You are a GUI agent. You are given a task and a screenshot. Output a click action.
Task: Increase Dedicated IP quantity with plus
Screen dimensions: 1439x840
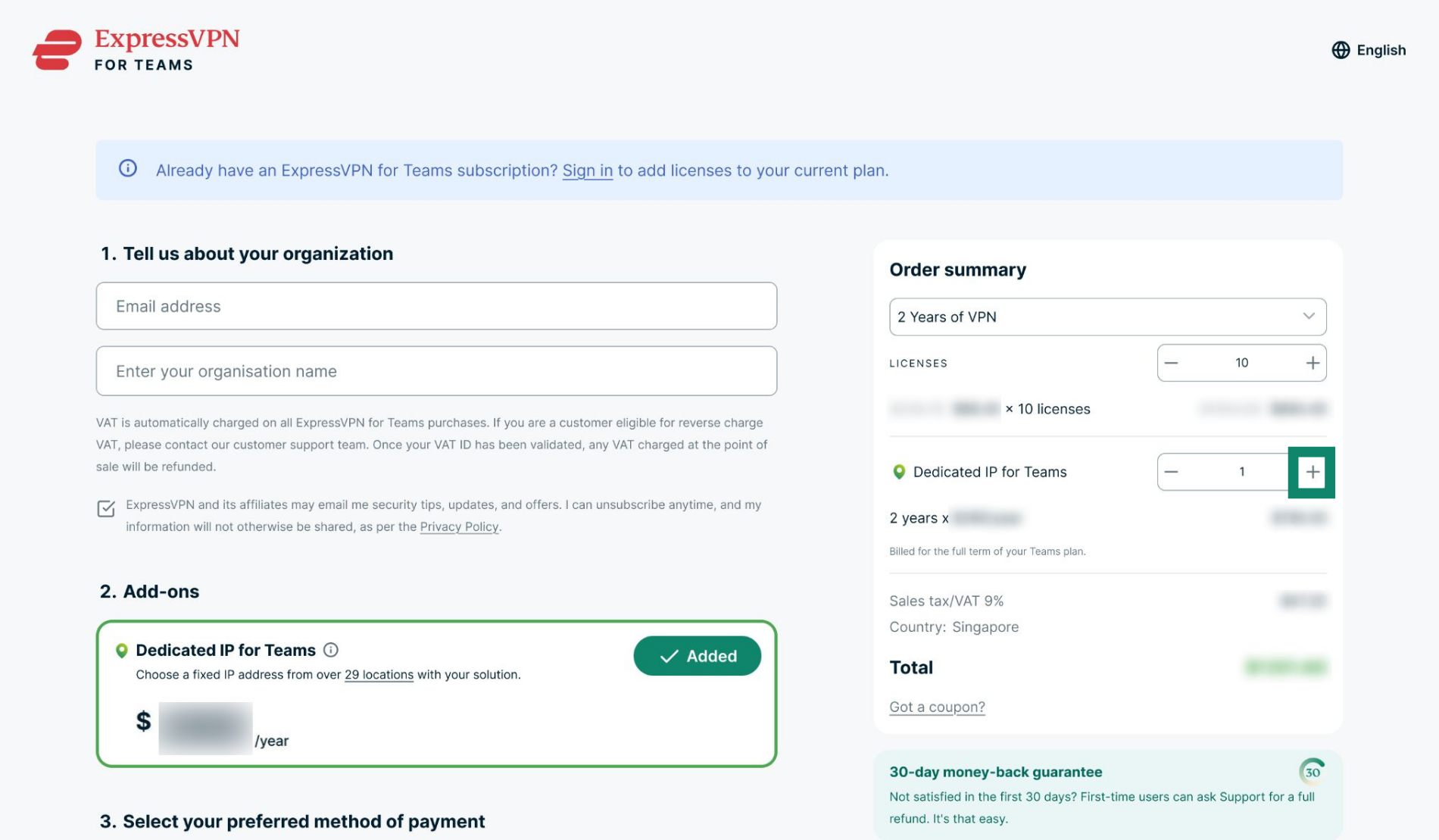[x=1313, y=472]
